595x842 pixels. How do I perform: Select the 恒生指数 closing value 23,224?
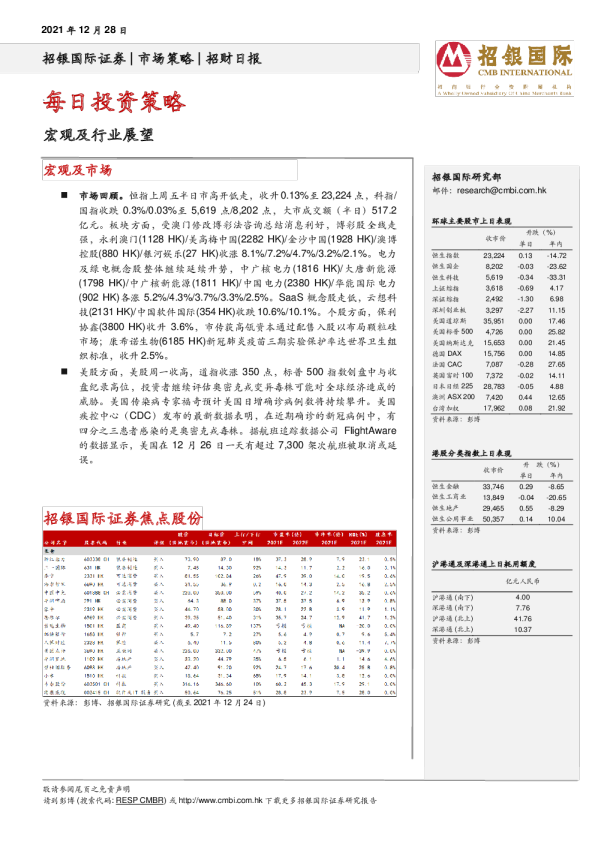[x=494, y=256]
